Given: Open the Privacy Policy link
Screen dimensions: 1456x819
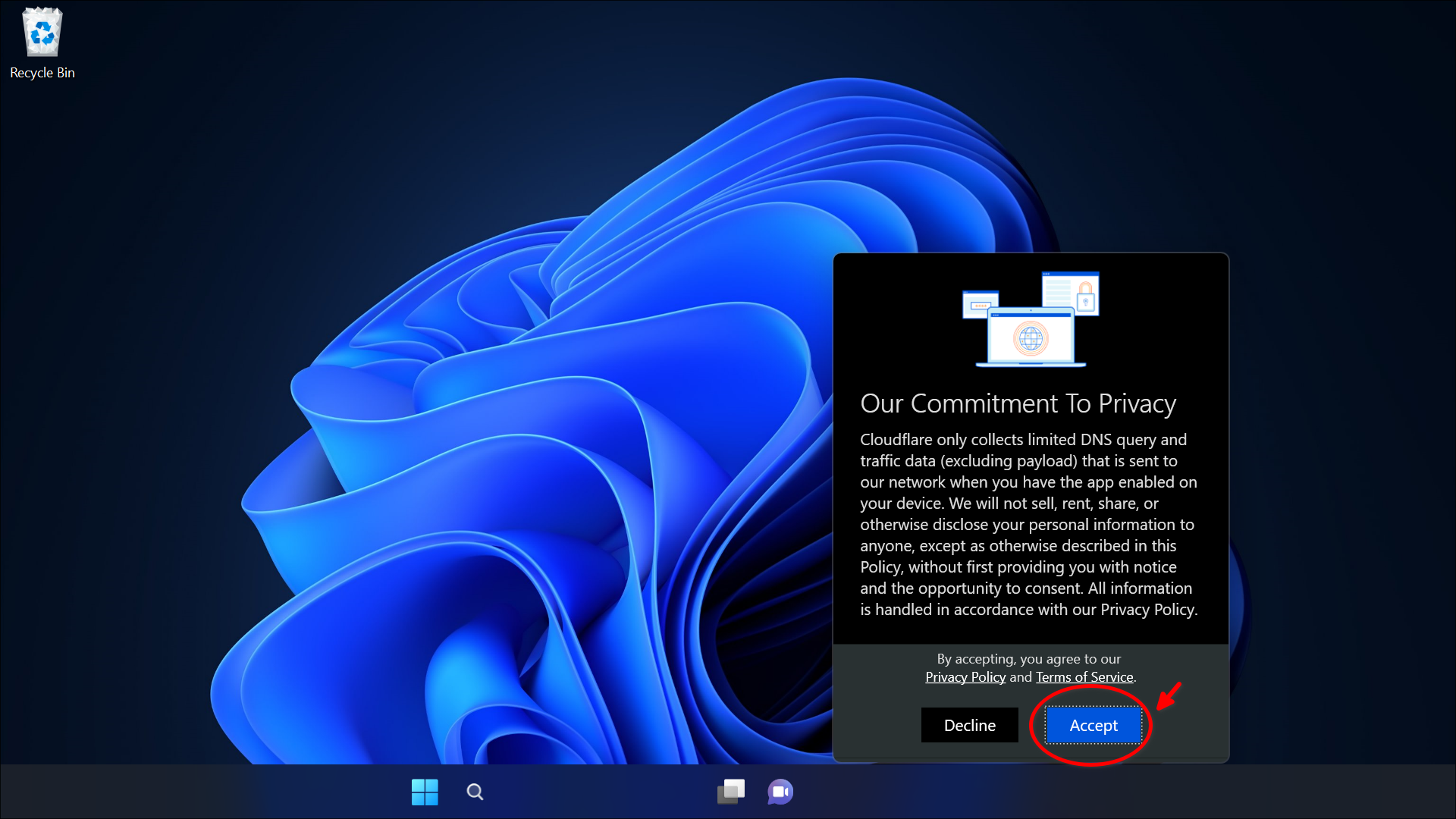Looking at the screenshot, I should click(x=965, y=677).
